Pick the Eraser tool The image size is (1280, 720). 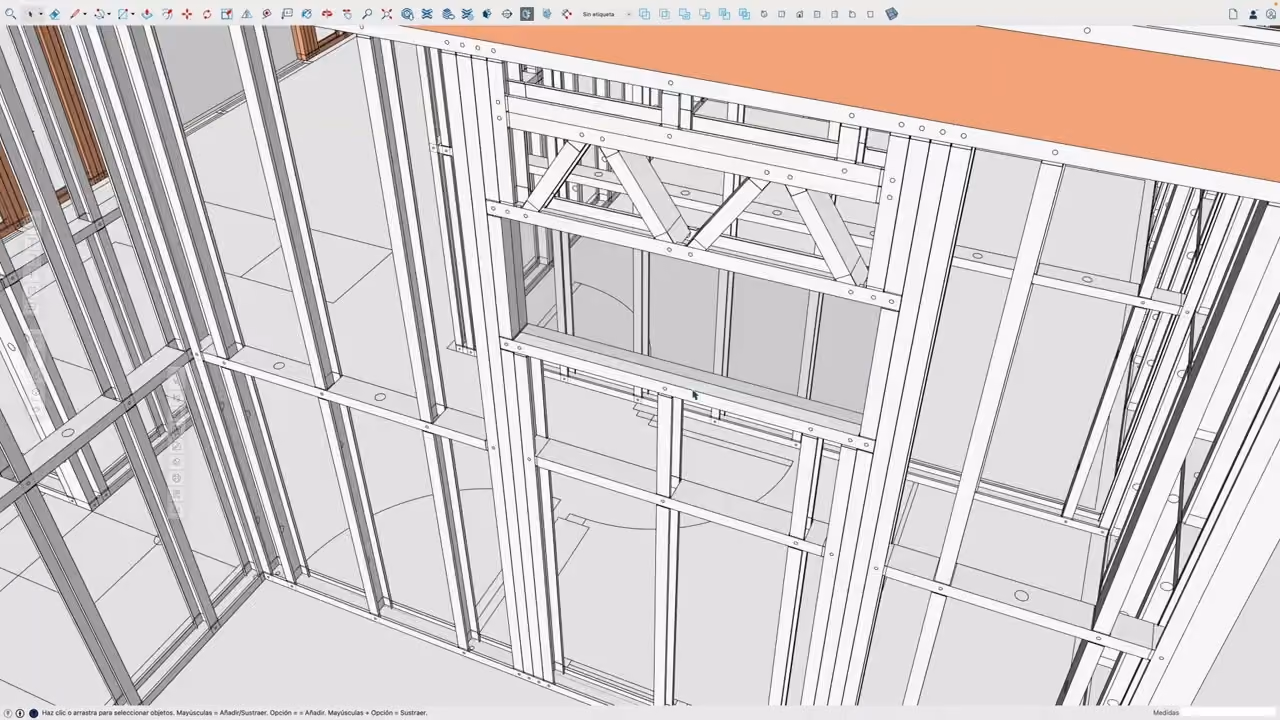coord(54,14)
